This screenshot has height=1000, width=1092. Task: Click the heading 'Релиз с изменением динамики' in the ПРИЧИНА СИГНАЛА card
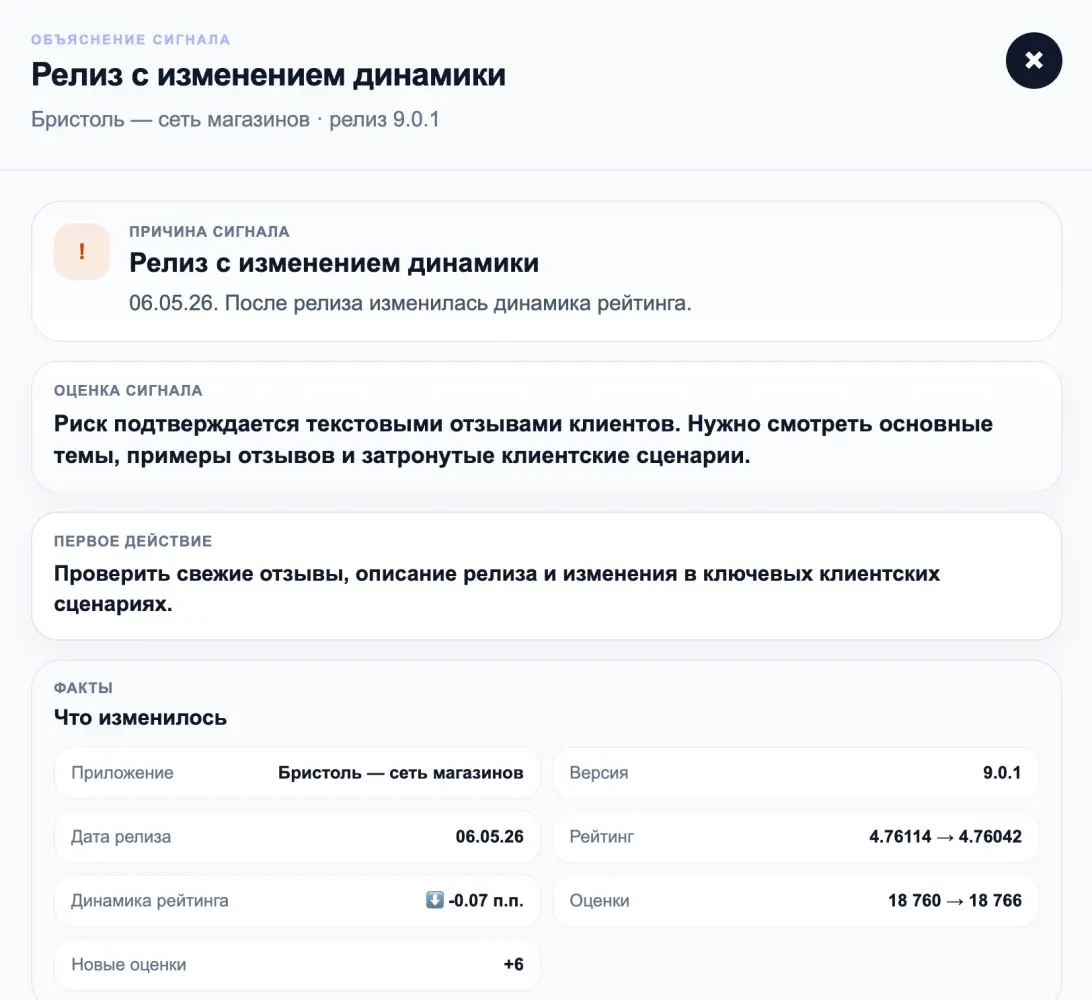point(334,263)
